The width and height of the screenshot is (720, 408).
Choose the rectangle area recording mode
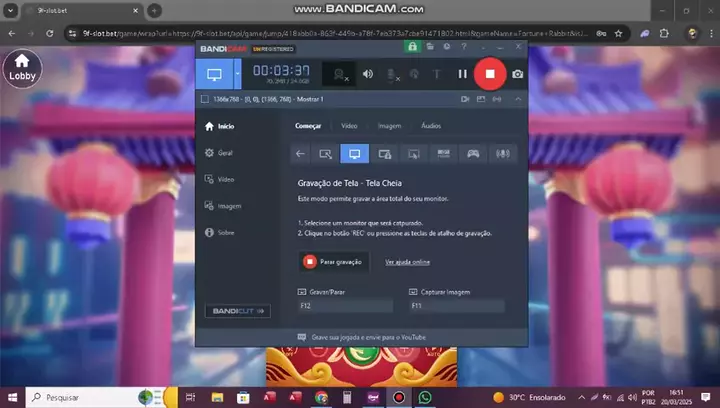325,154
